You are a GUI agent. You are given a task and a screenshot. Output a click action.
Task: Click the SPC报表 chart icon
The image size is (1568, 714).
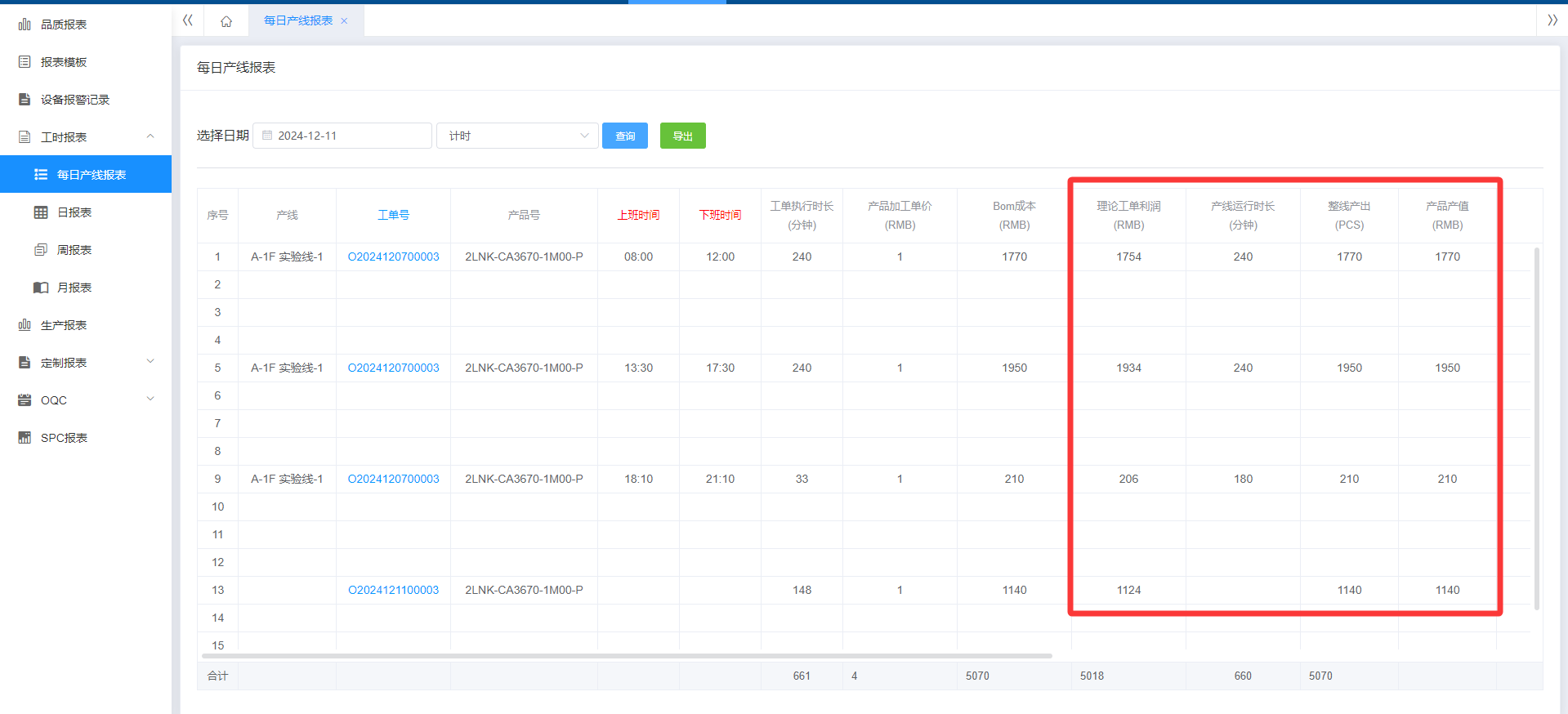point(25,438)
